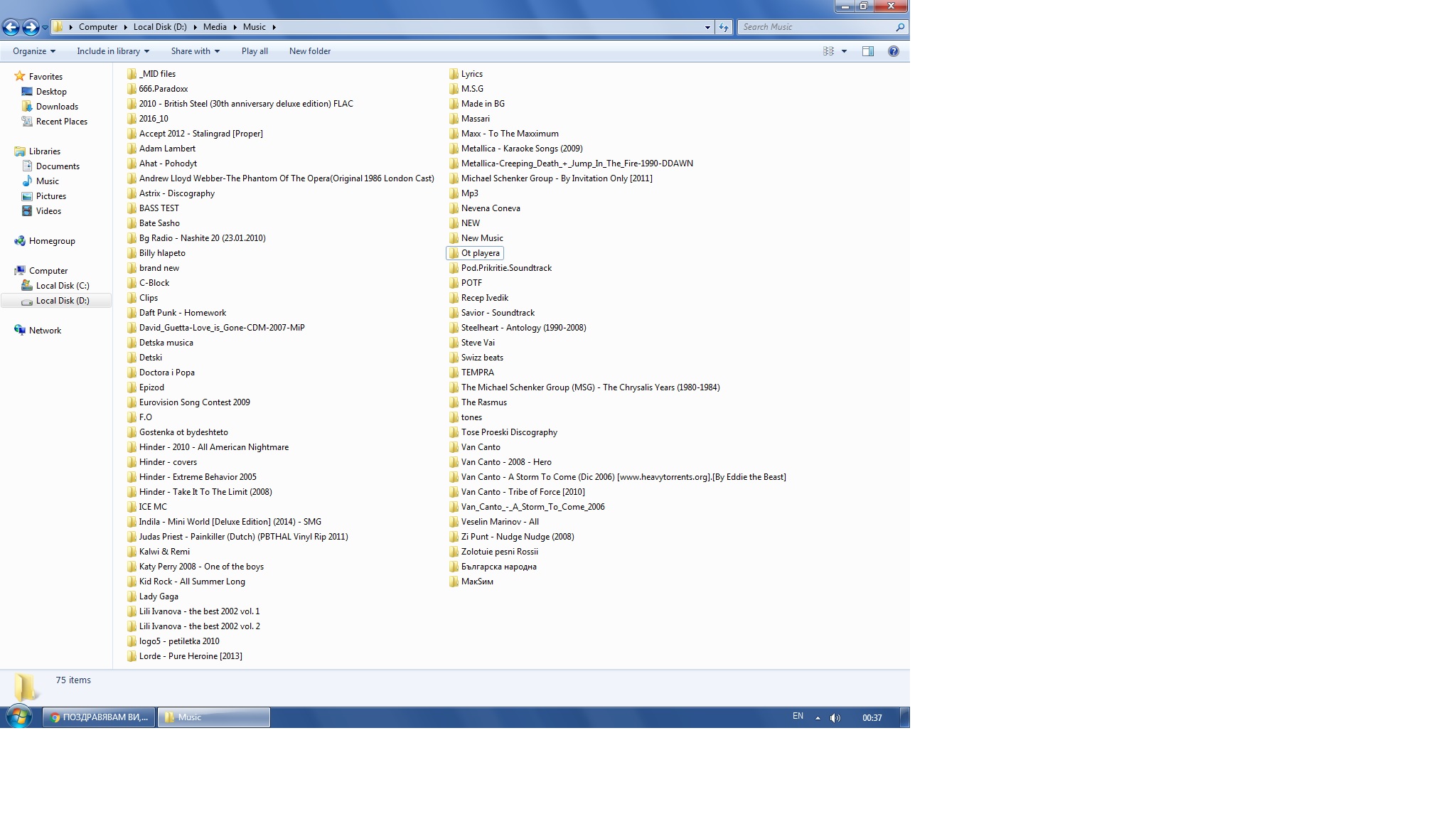Image resolution: width=1456 pixels, height=819 pixels.
Task: Open the Share with dropdown
Action: click(x=195, y=51)
